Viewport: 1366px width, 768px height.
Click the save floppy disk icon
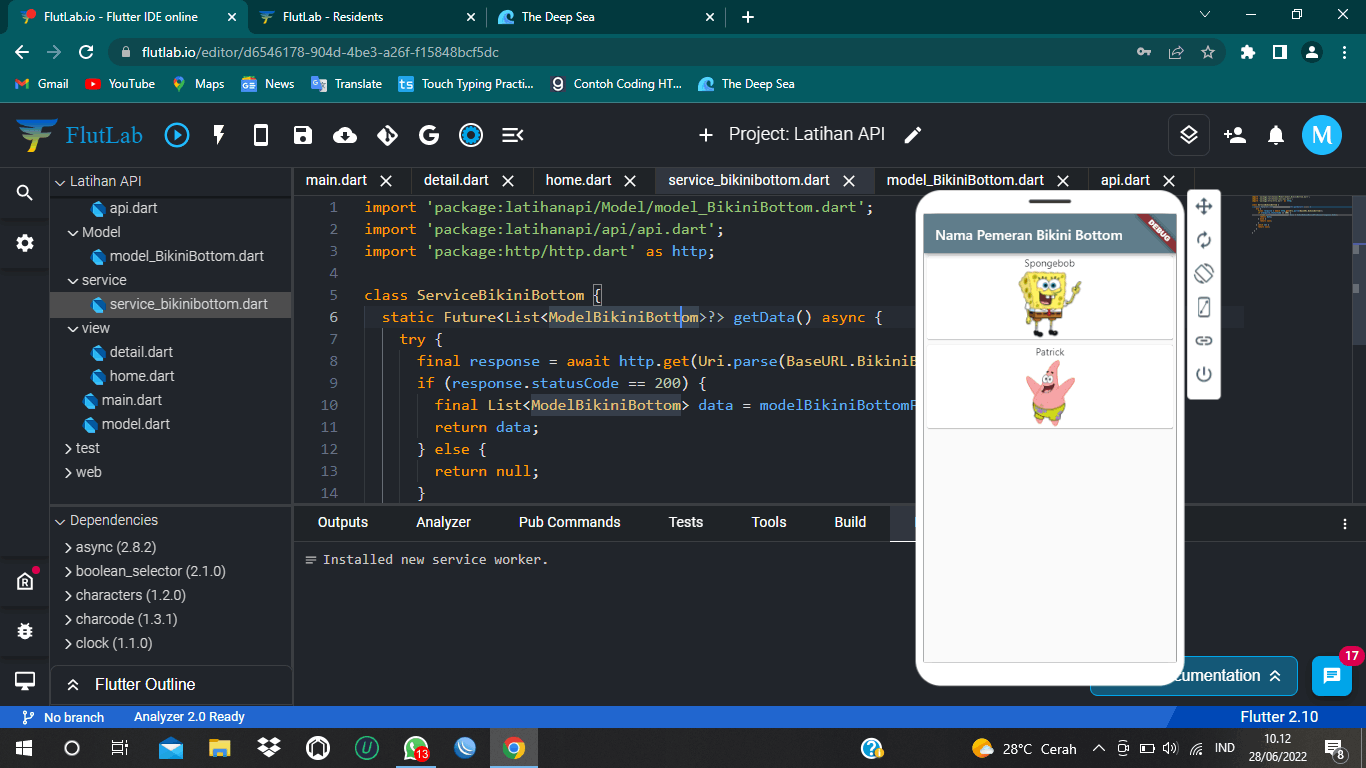point(303,135)
